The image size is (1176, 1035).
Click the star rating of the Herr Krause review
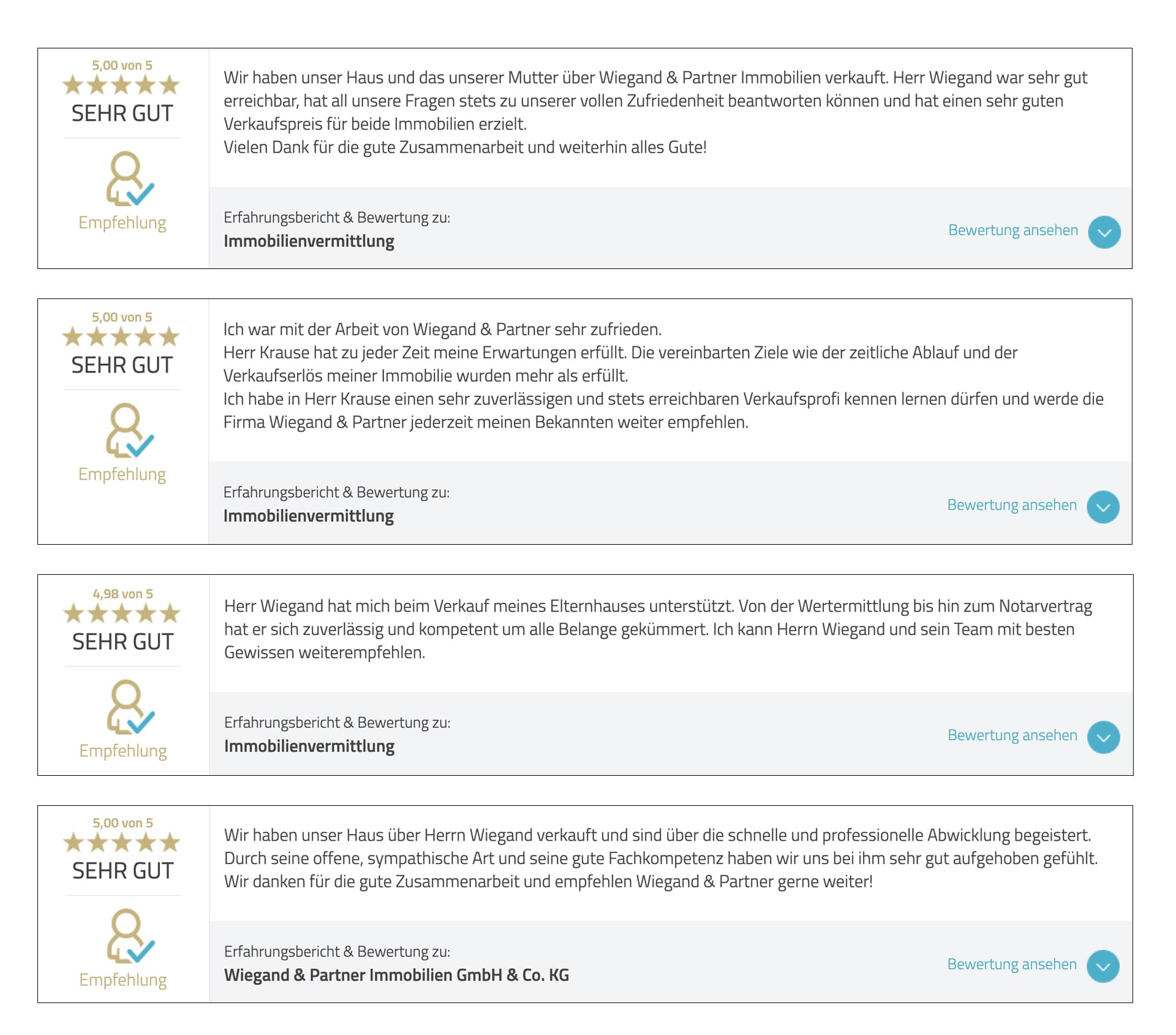[121, 337]
